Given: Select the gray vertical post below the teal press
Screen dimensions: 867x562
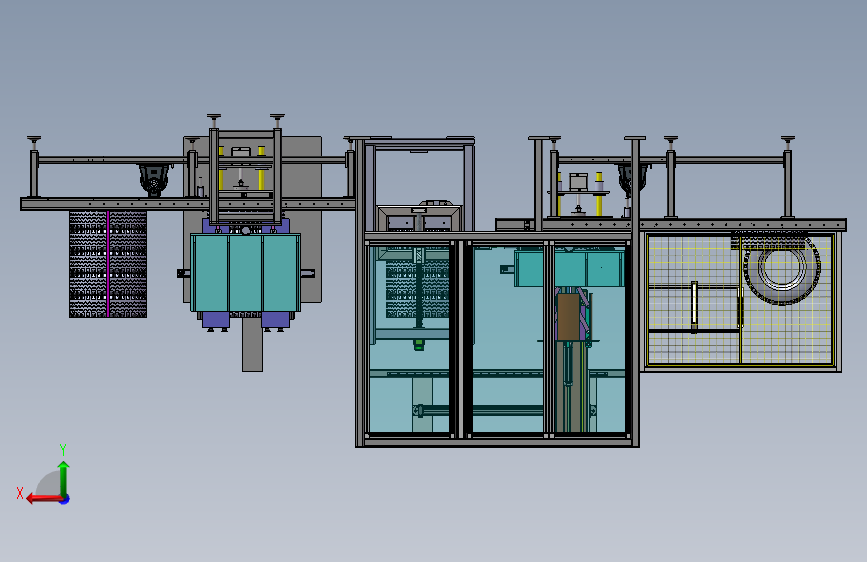Looking at the screenshot, I should 252,345.
